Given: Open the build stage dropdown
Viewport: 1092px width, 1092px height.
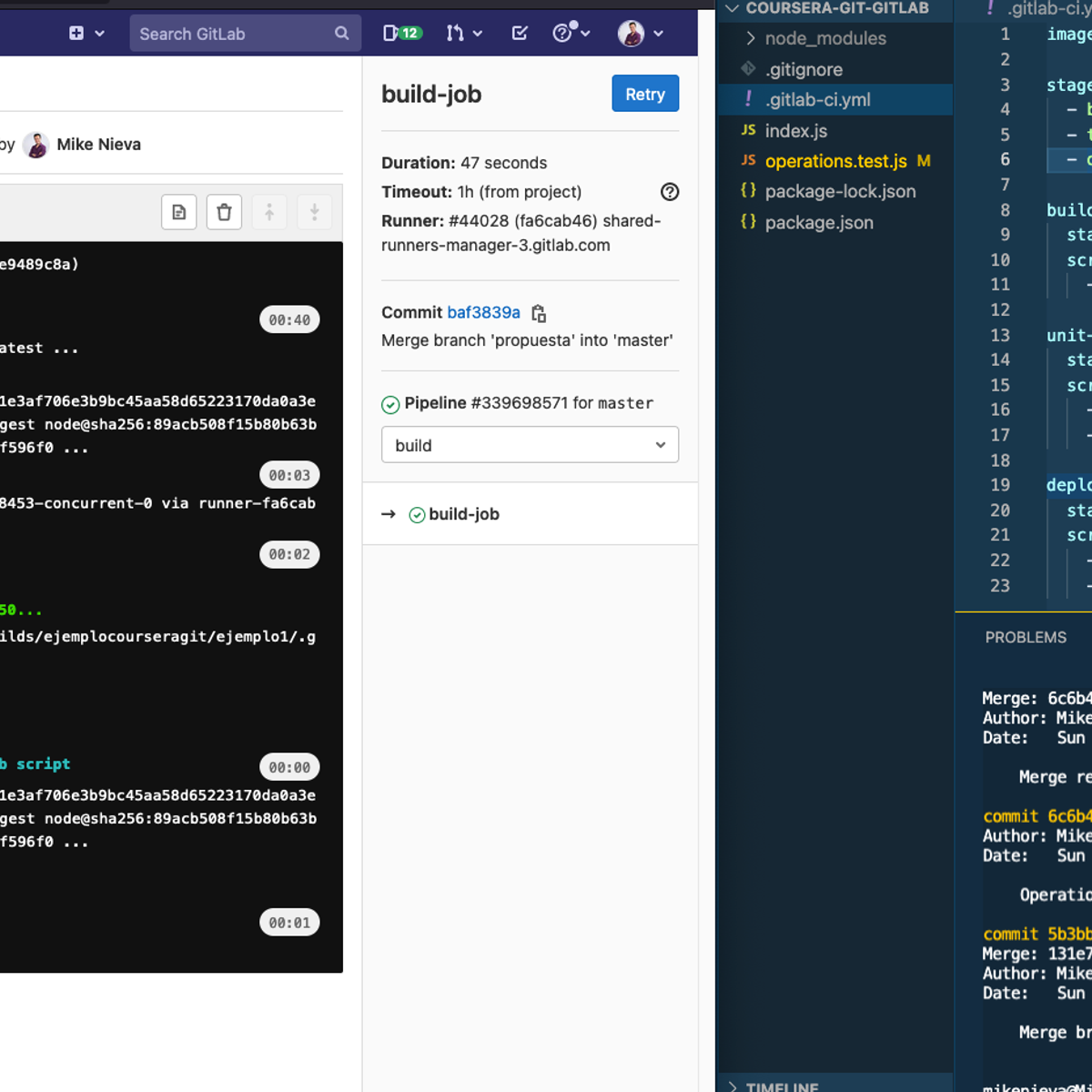Looking at the screenshot, I should 530,445.
